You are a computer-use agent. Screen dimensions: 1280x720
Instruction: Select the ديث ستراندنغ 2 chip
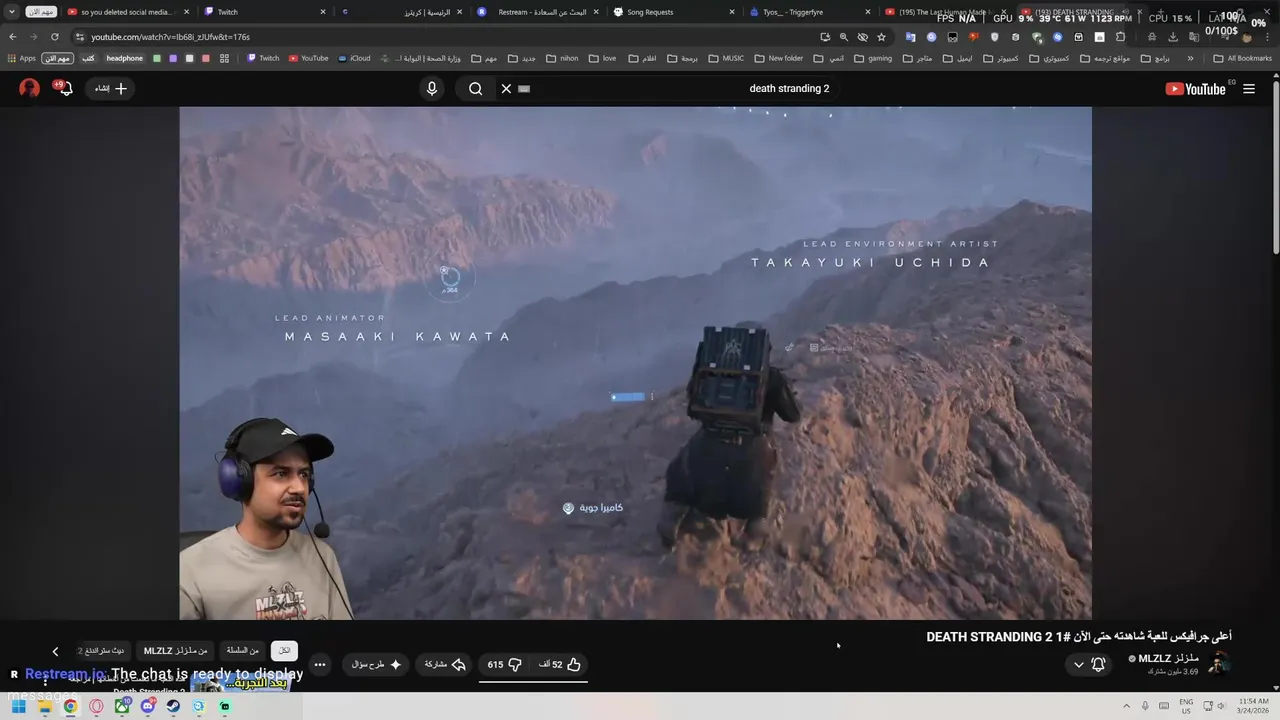coord(103,650)
